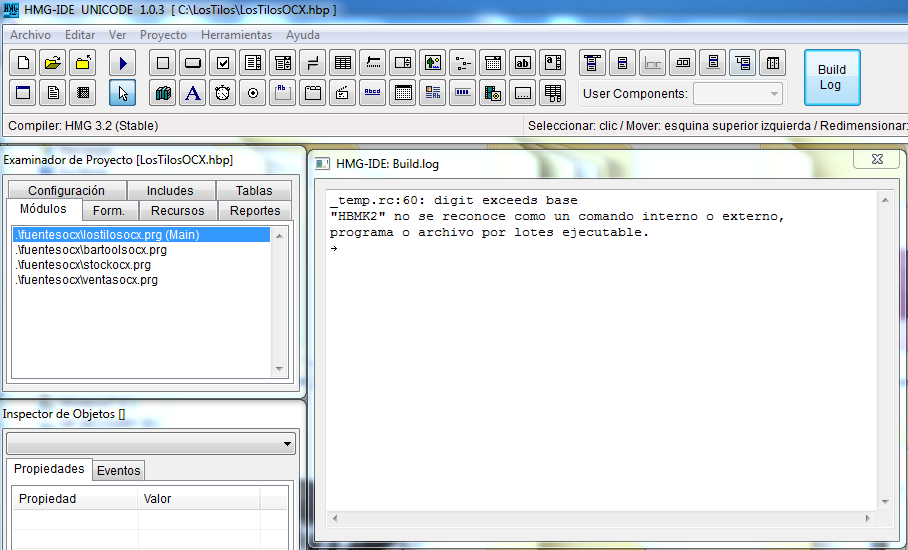Open the Ver menu
The height and width of the screenshot is (550, 908).
pos(118,35)
